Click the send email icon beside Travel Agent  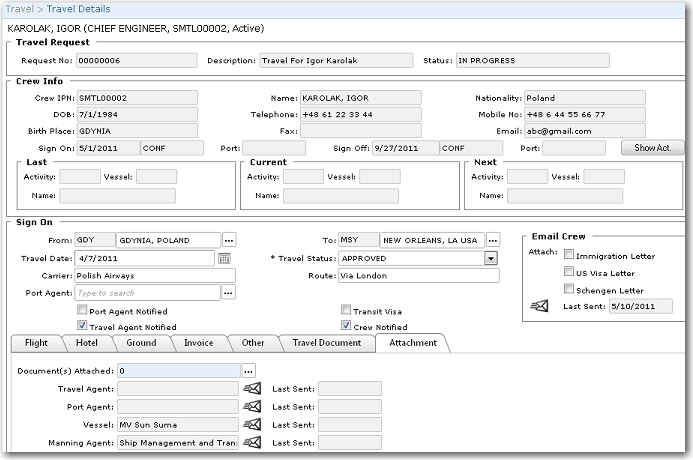click(252, 388)
